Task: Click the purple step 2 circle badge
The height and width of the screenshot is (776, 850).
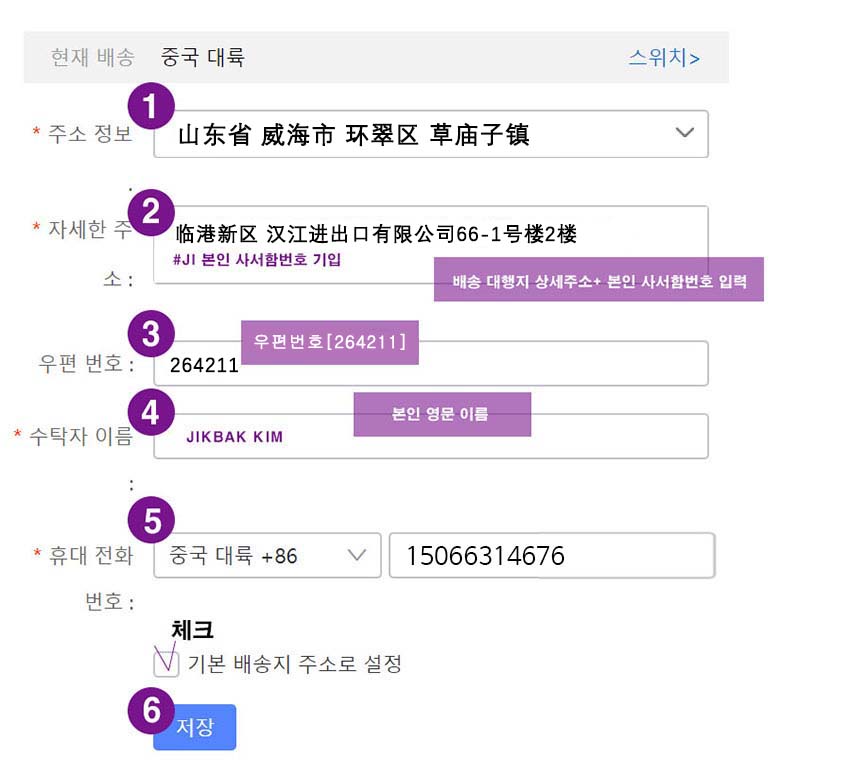Action: (151, 212)
